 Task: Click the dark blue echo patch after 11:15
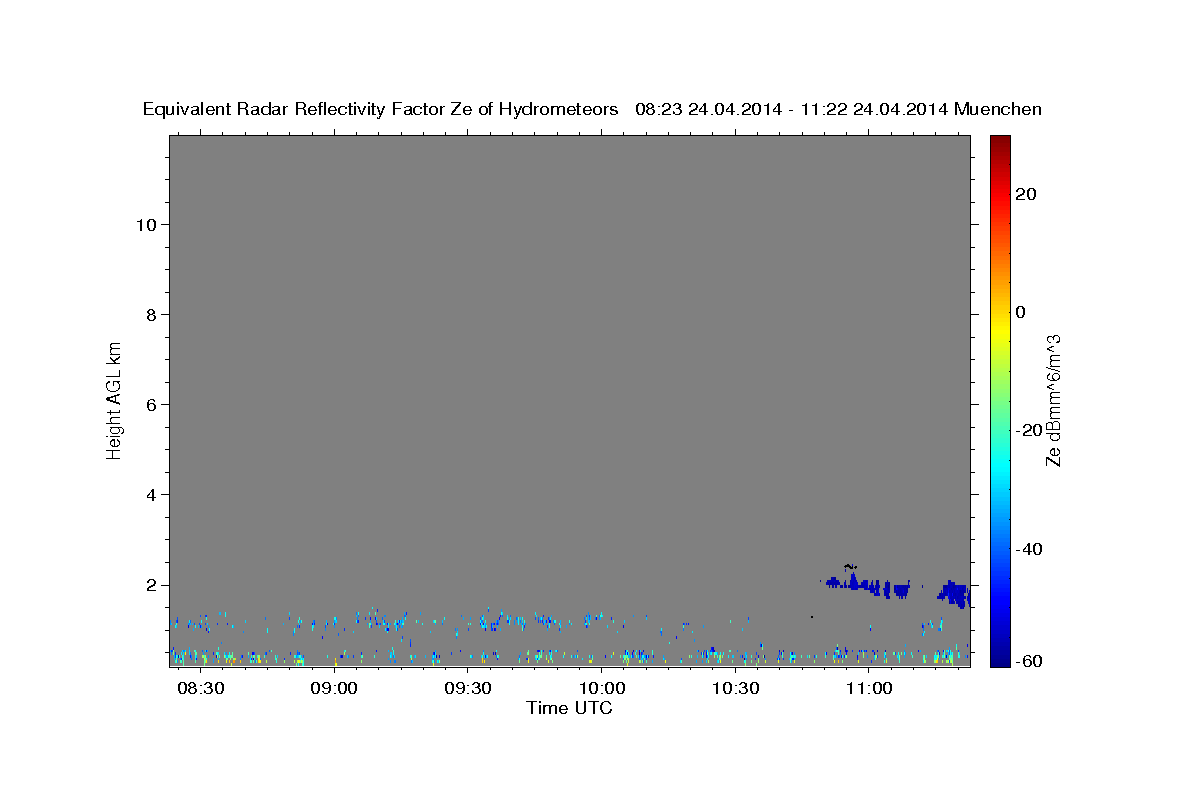coord(954,594)
